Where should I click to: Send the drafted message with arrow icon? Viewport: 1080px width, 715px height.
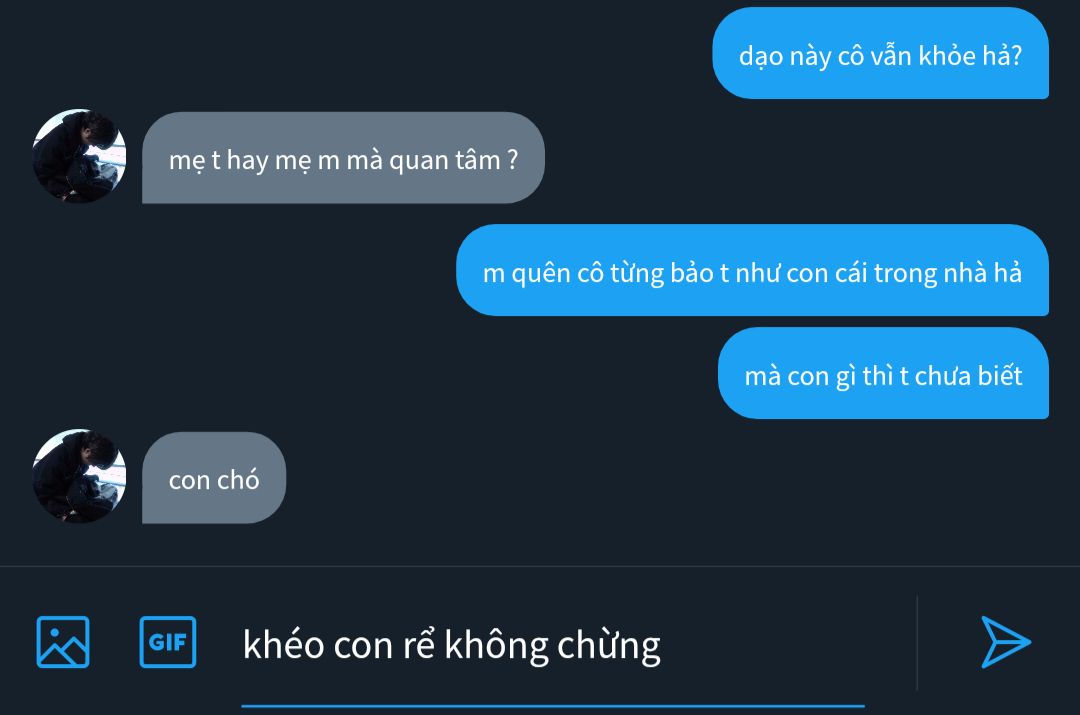(1005, 642)
